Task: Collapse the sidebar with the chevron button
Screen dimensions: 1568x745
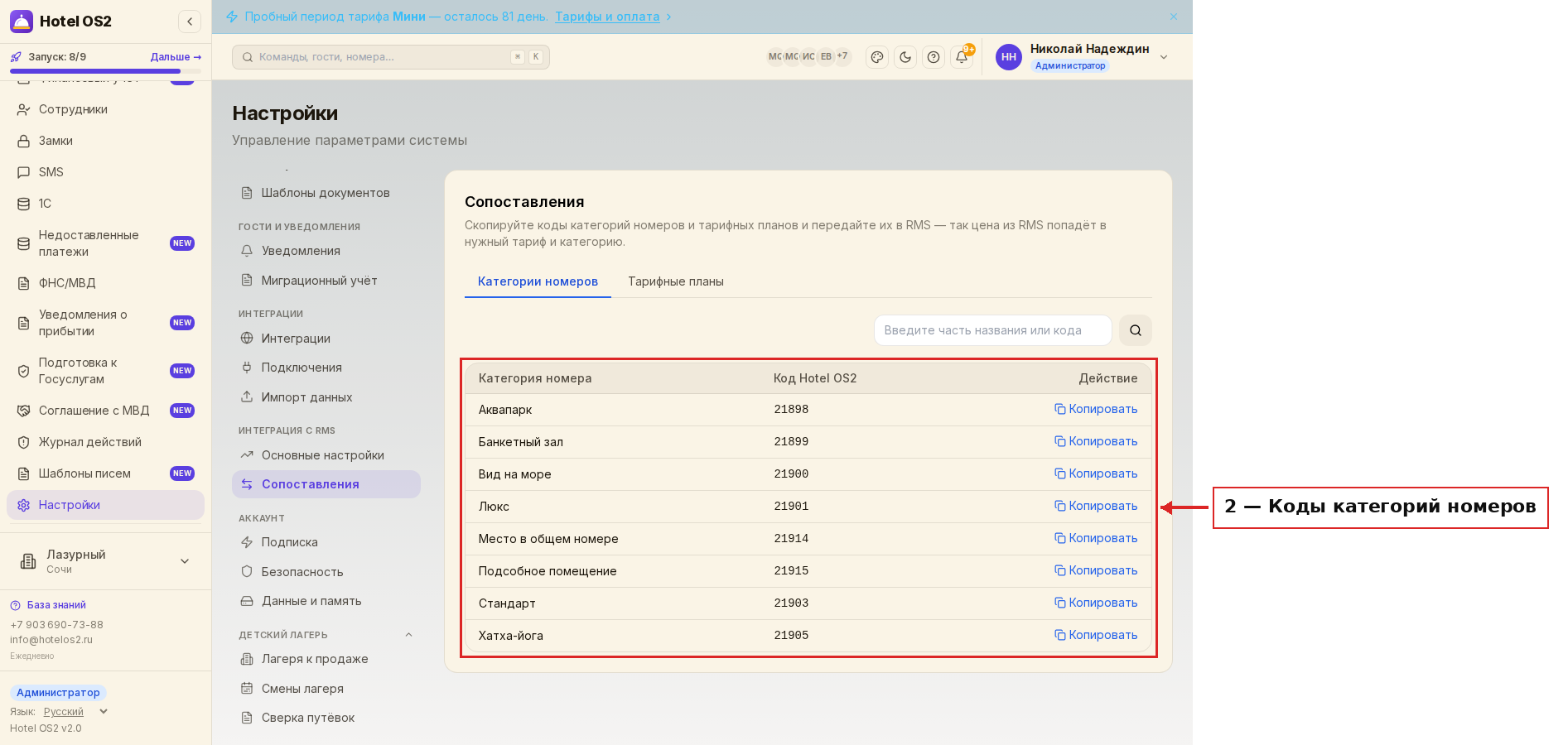Action: tap(190, 22)
